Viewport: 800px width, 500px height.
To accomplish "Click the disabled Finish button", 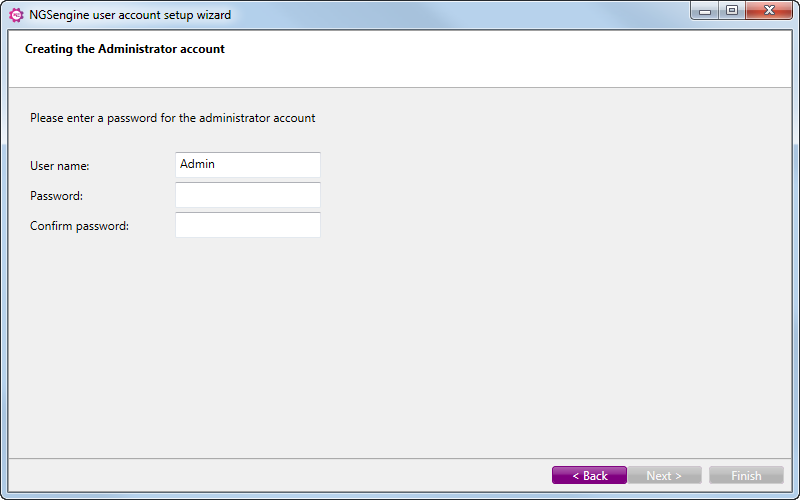I will click(x=746, y=475).
